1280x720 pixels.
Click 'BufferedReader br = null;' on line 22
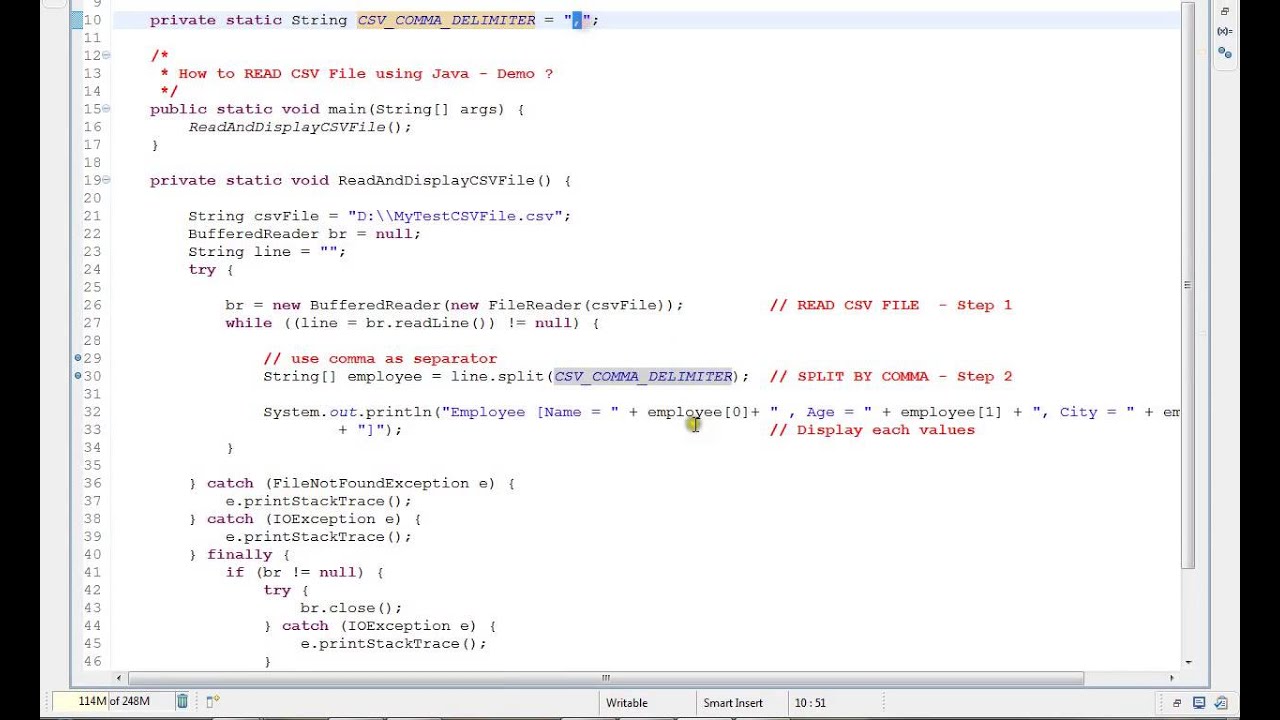pyautogui.click(x=304, y=234)
